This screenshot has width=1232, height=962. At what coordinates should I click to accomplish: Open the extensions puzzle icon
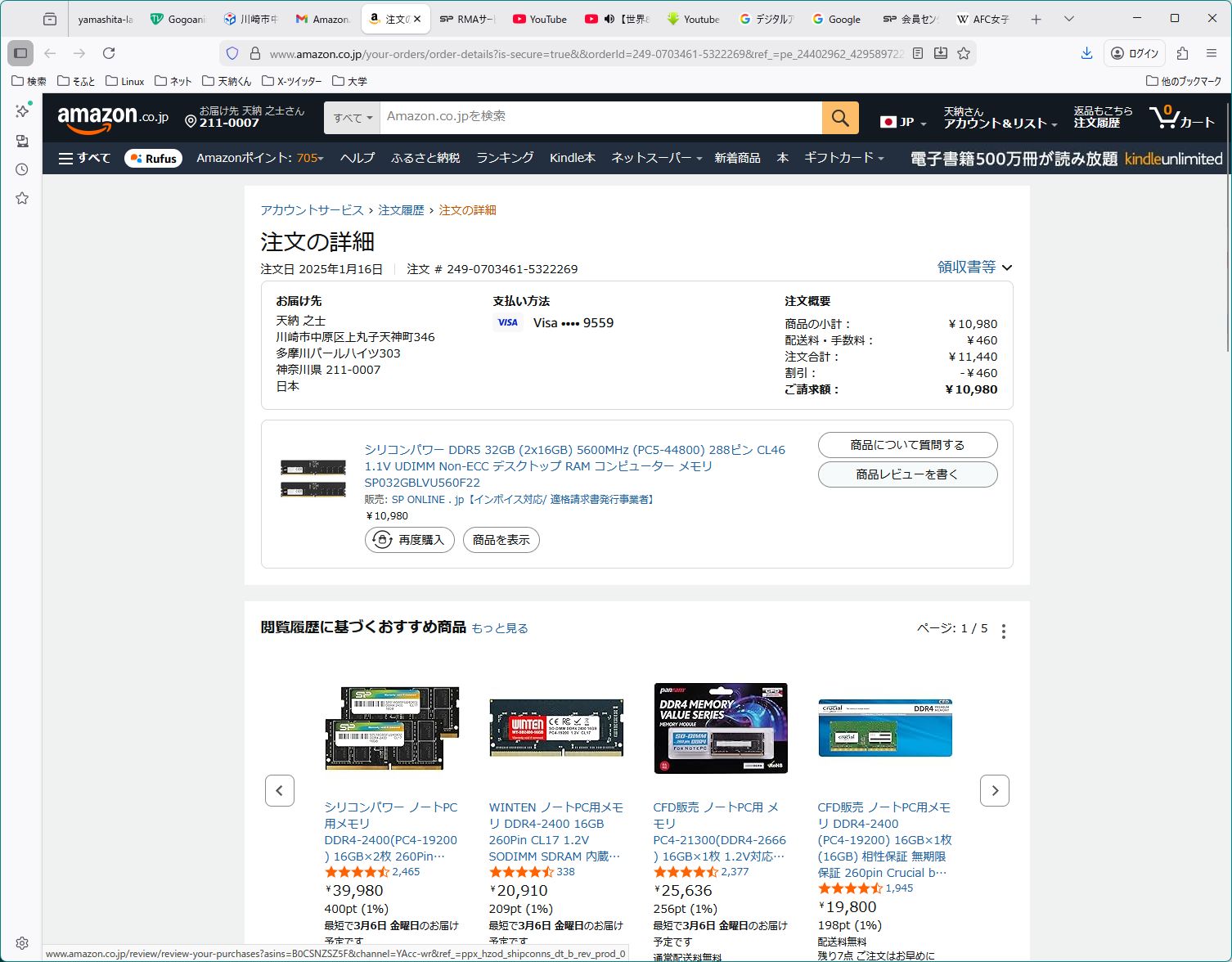(1182, 53)
